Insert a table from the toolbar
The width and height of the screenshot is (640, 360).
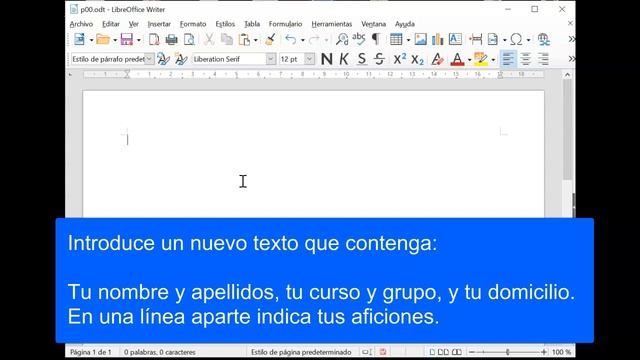tap(396, 40)
